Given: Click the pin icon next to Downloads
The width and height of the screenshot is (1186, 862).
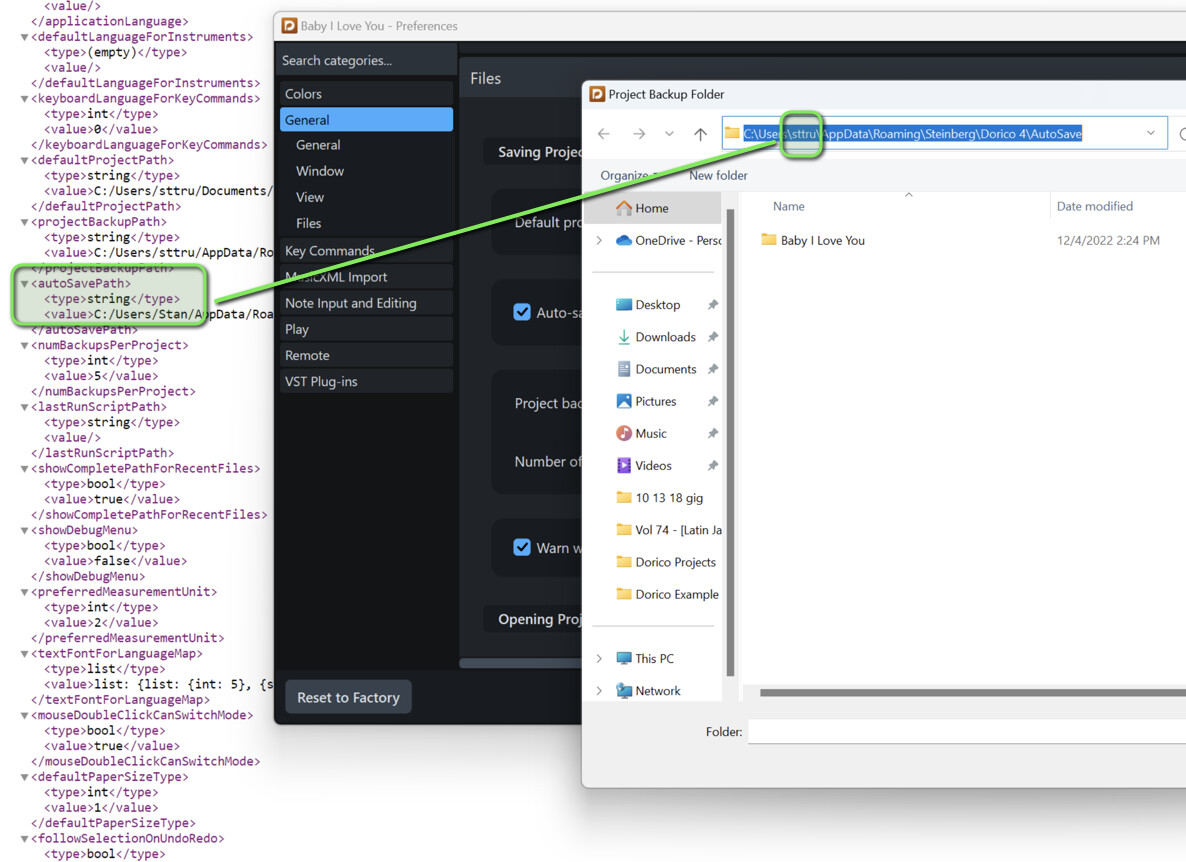Looking at the screenshot, I should 713,337.
